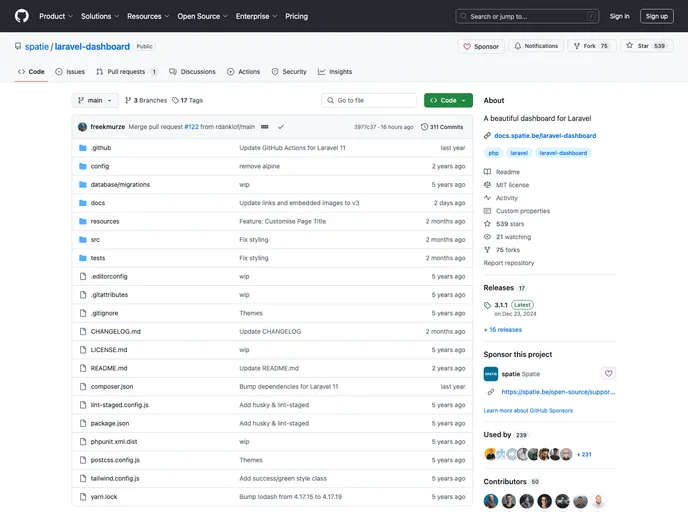Click the tests folder icon
Image resolution: width=688 pixels, height=512 pixels.
(x=82, y=258)
